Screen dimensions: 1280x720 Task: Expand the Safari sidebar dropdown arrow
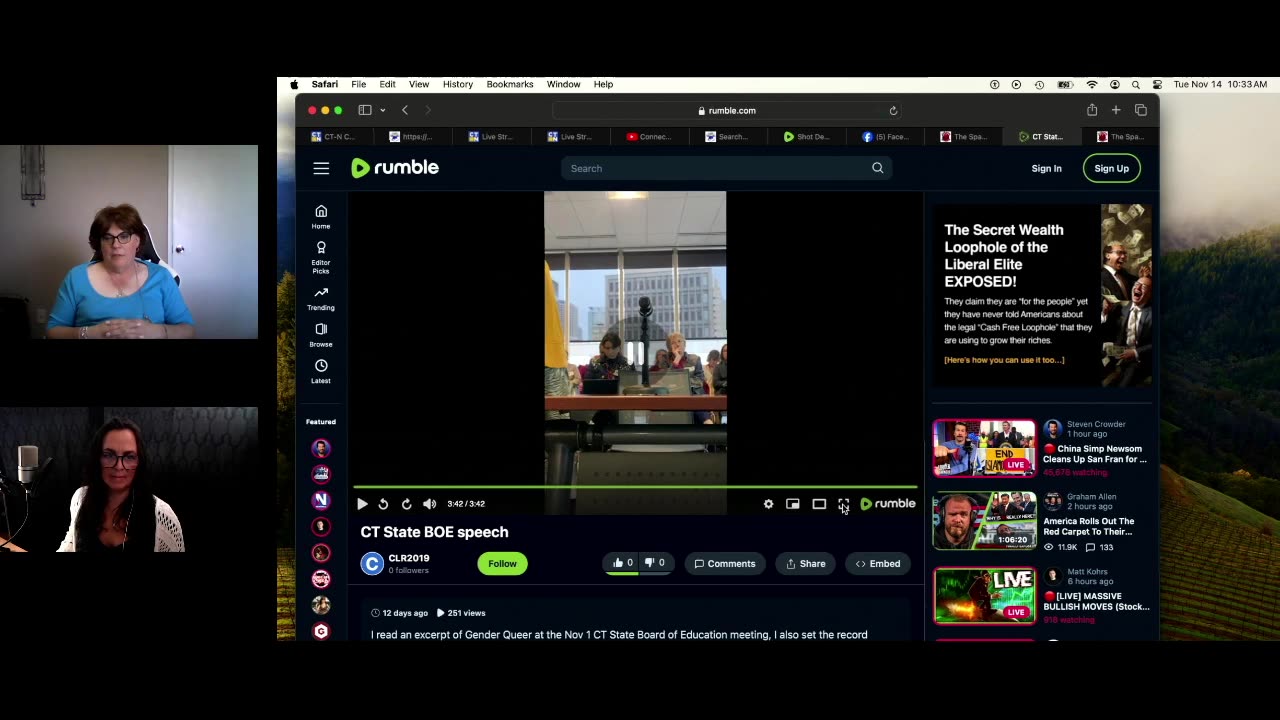[382, 110]
